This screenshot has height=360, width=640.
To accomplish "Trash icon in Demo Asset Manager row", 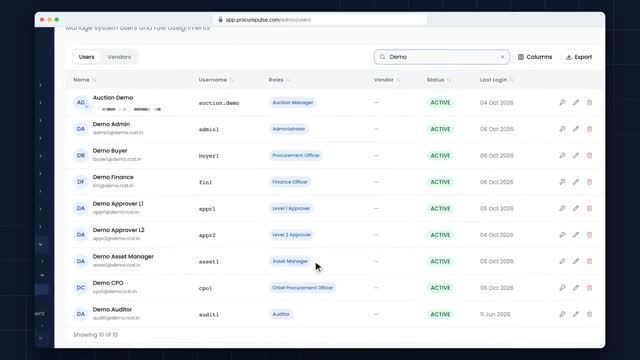I will click(x=589, y=261).
